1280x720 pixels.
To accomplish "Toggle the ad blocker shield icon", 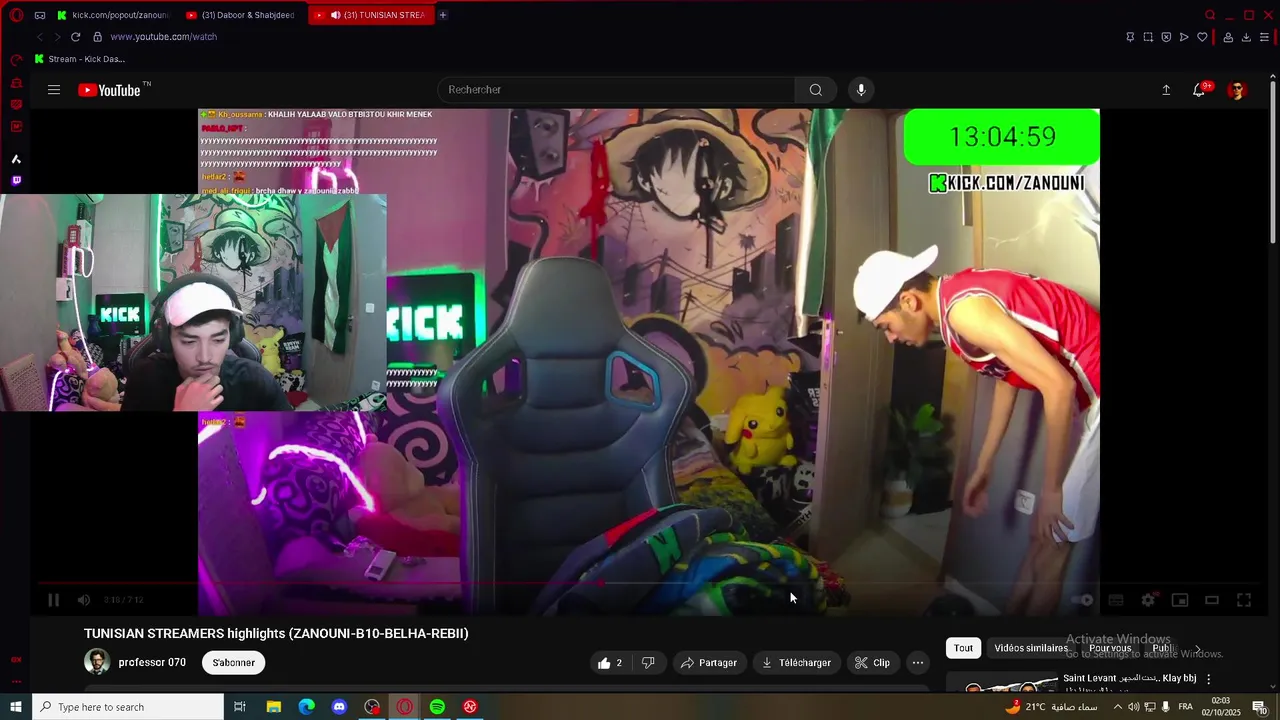I will (x=1166, y=37).
